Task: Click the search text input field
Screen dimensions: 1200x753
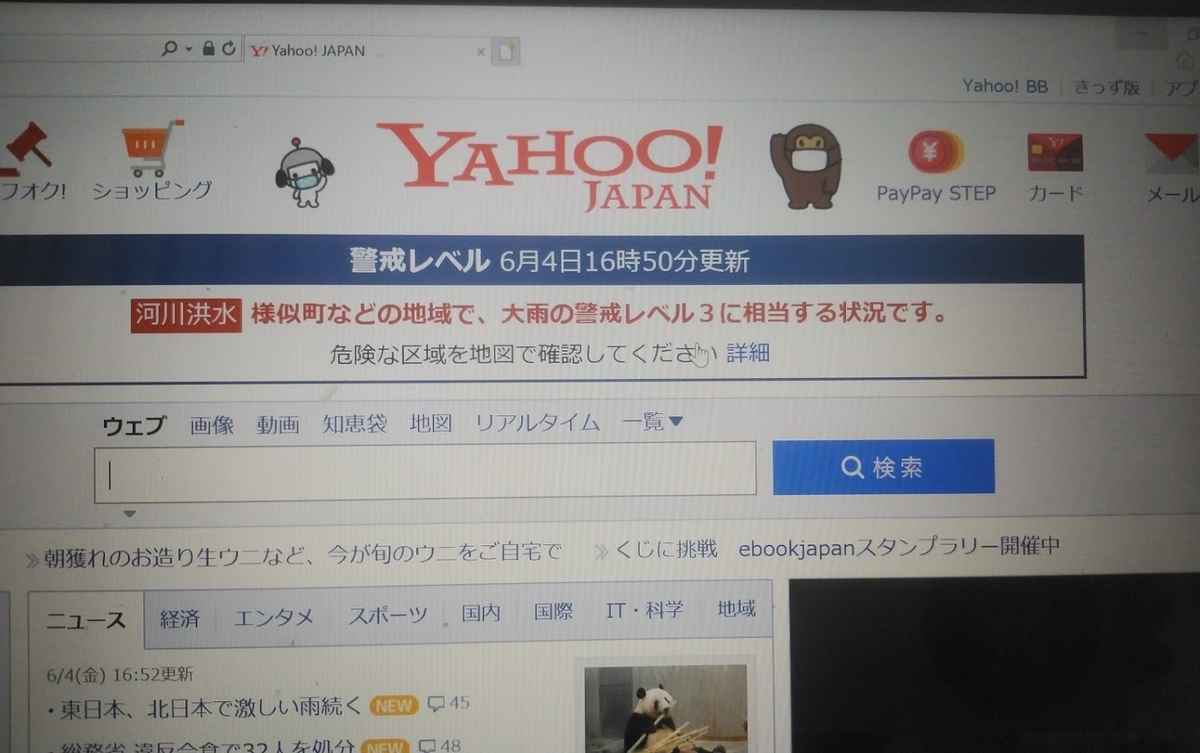Action: (425, 471)
